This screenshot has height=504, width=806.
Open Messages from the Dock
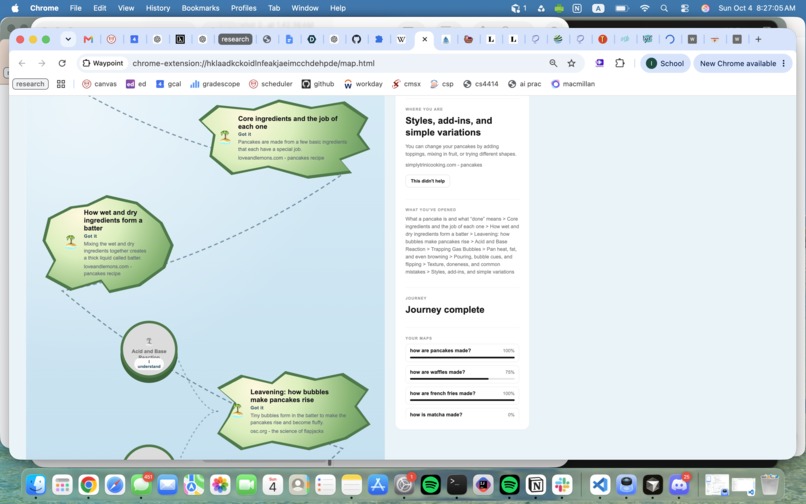click(x=141, y=484)
